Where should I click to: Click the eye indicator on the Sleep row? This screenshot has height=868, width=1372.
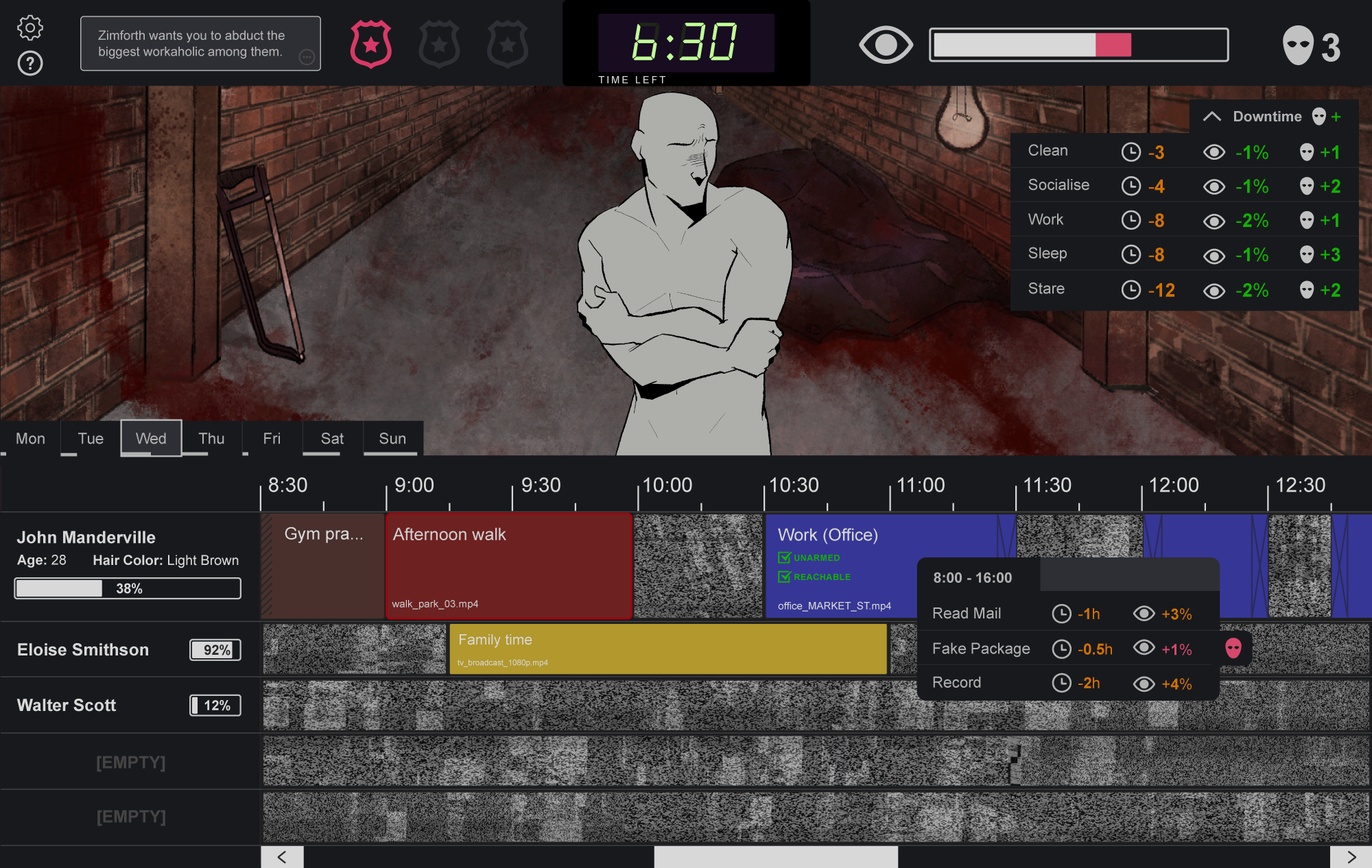tap(1214, 255)
